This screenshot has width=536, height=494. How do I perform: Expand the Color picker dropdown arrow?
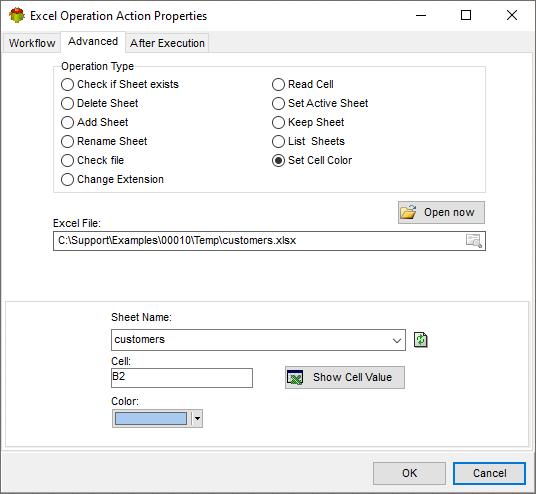pos(197,418)
